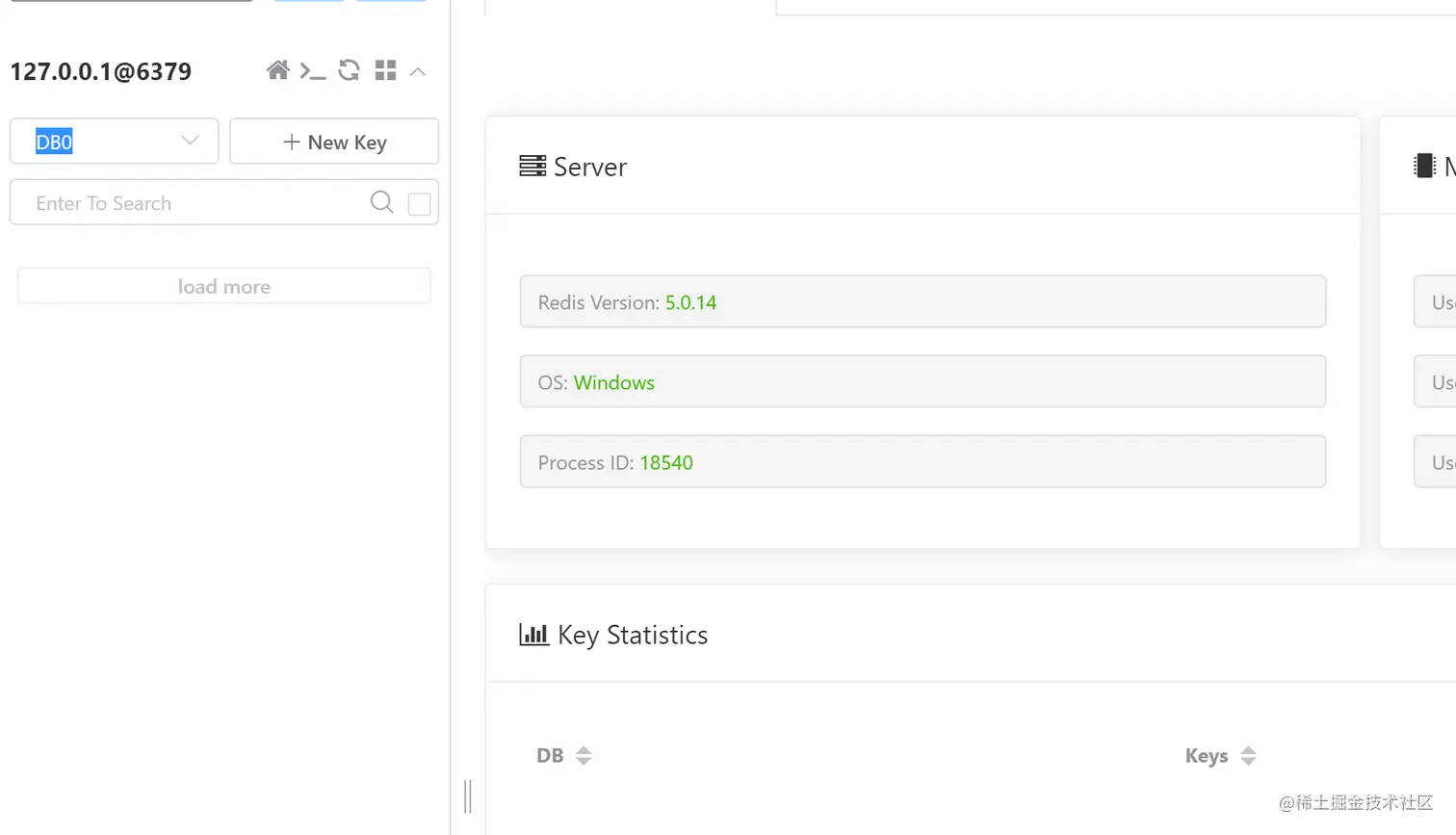This screenshot has width=1456, height=835.
Task: Select the 127.0.0.1@6379 connection title
Action: click(101, 71)
